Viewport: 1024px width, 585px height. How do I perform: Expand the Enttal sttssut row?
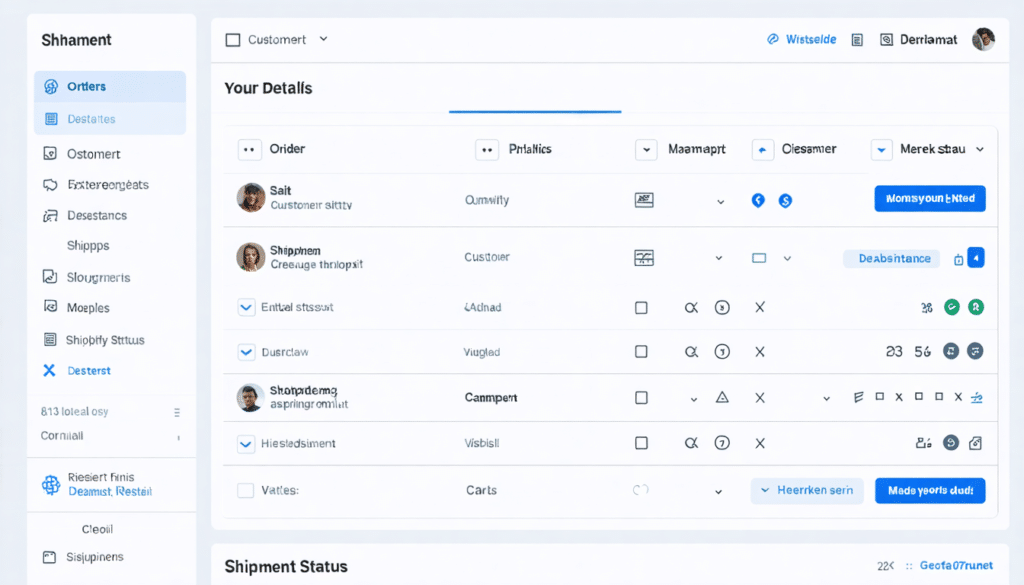246,307
